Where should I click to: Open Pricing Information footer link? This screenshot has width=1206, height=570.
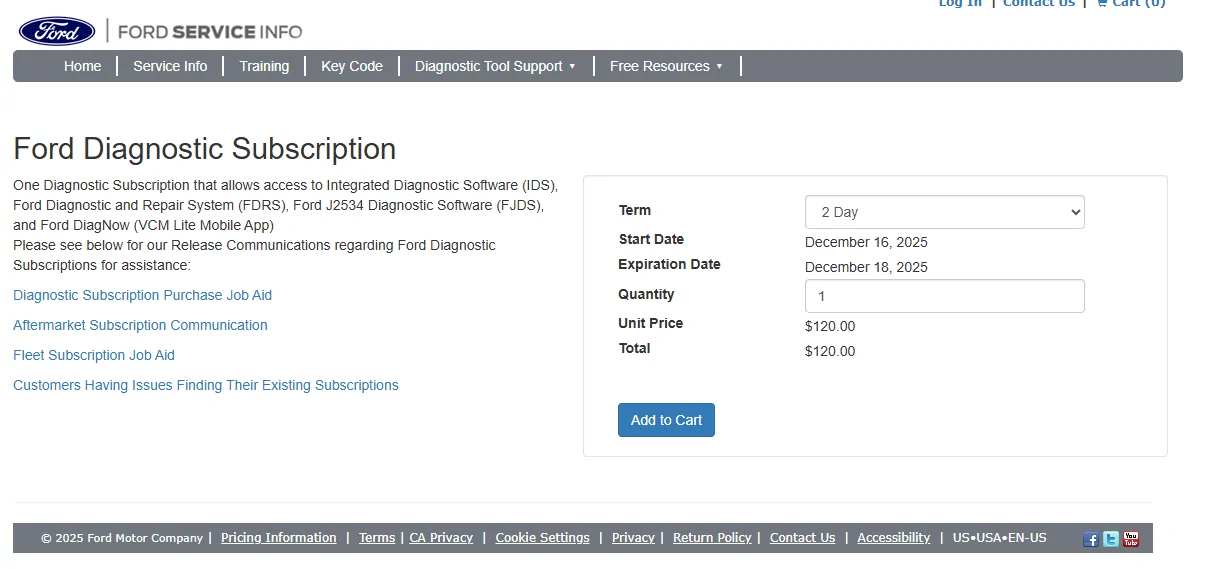279,538
